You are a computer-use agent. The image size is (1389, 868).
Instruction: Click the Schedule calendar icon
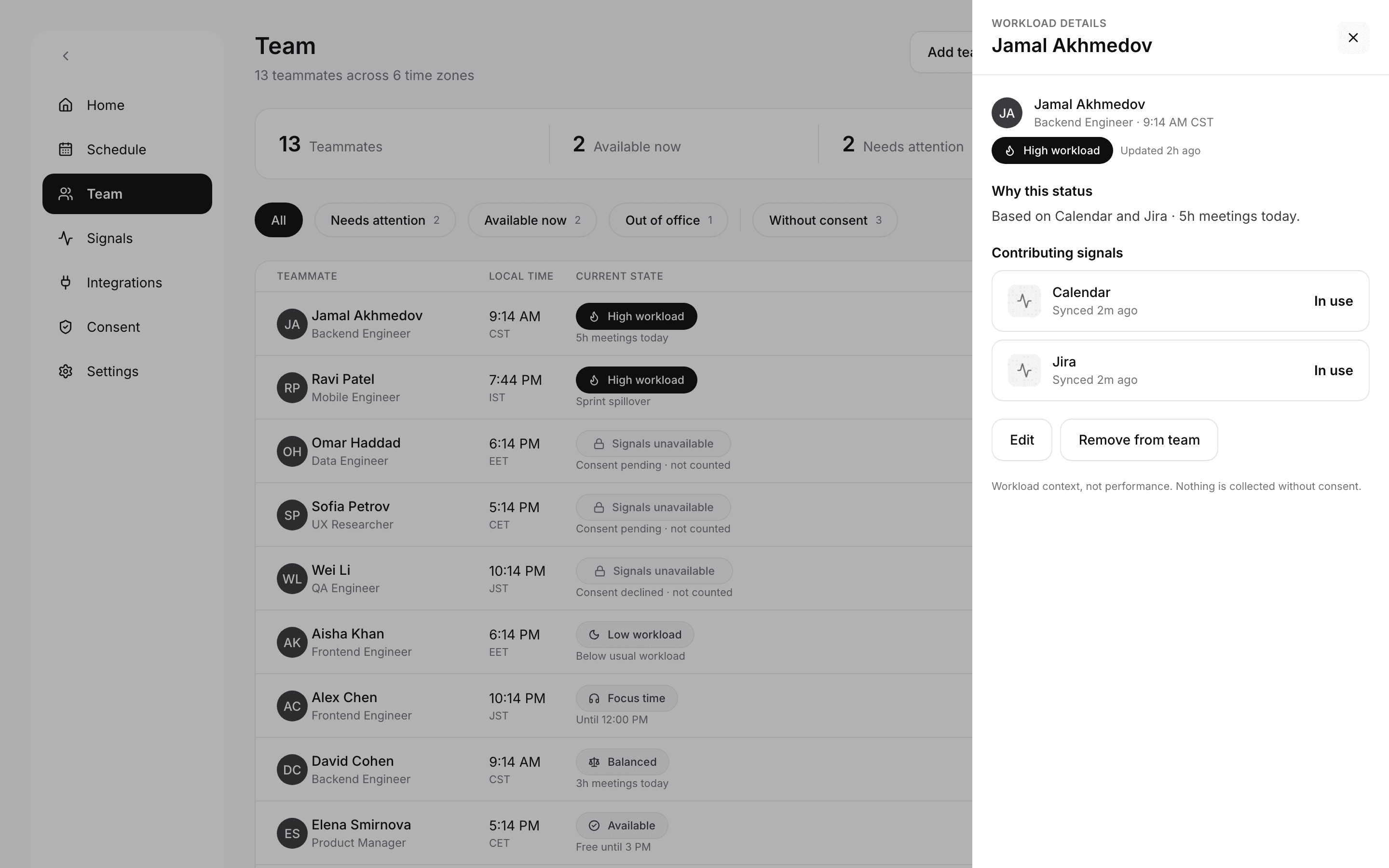(66, 149)
